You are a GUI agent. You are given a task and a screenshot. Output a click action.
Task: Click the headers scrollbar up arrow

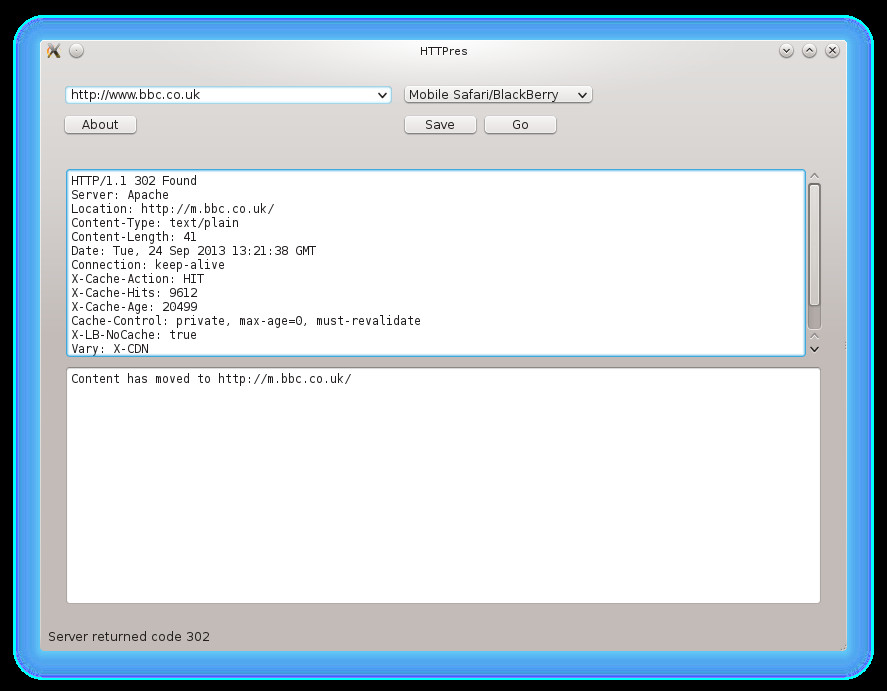[x=815, y=176]
